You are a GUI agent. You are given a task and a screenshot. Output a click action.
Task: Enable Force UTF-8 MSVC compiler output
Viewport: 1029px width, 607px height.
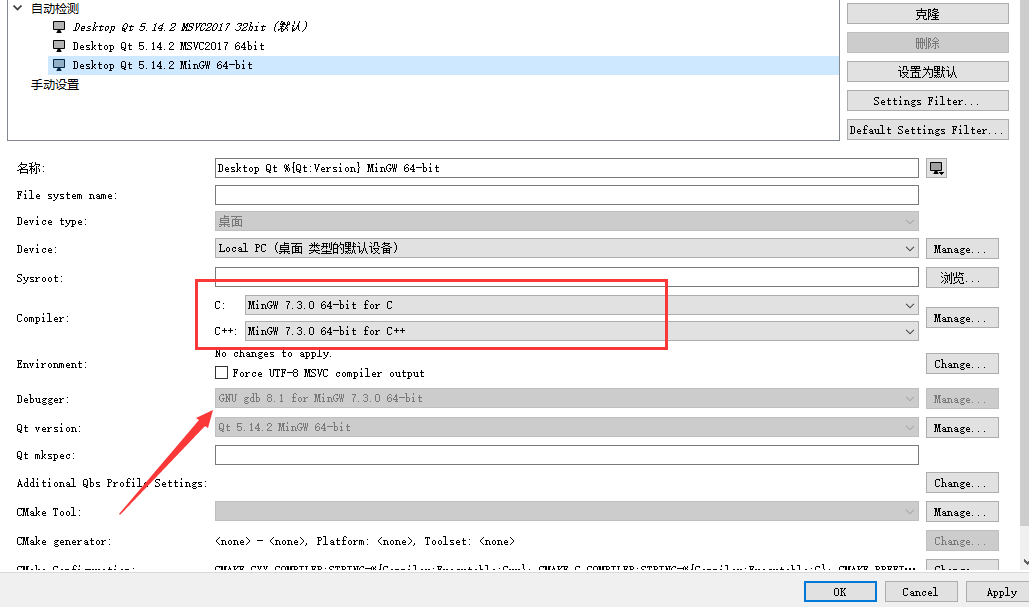coord(222,373)
